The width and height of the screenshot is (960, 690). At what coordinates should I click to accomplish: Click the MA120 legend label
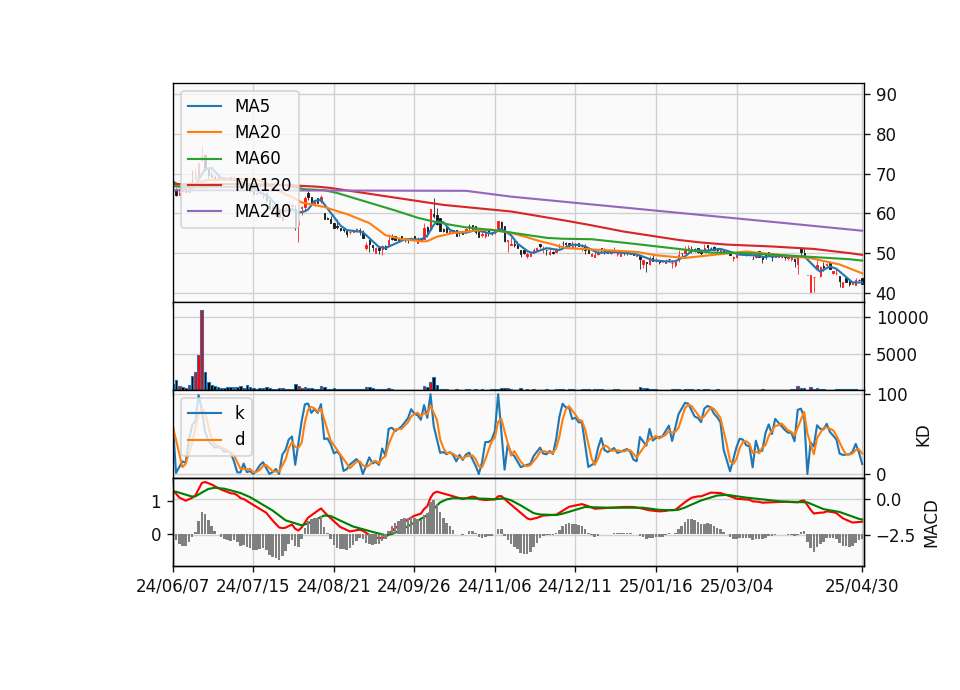[x=263, y=184]
